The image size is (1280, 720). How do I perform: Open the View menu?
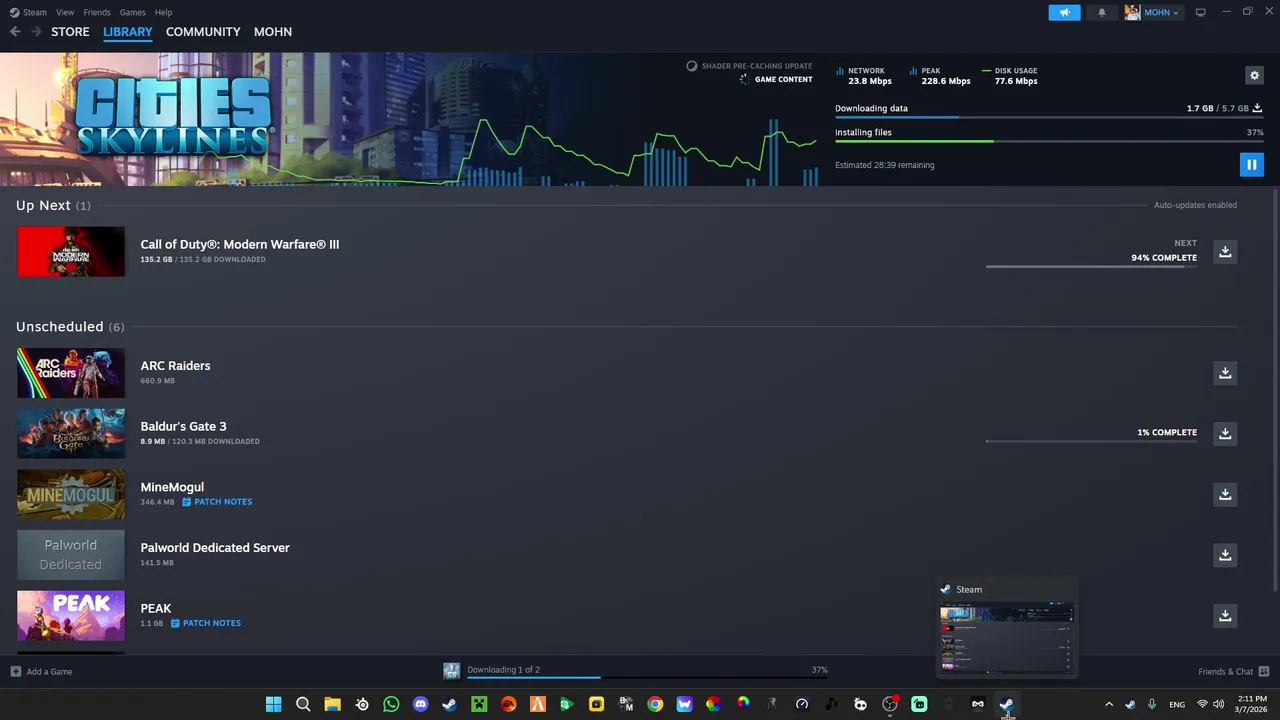(x=65, y=12)
